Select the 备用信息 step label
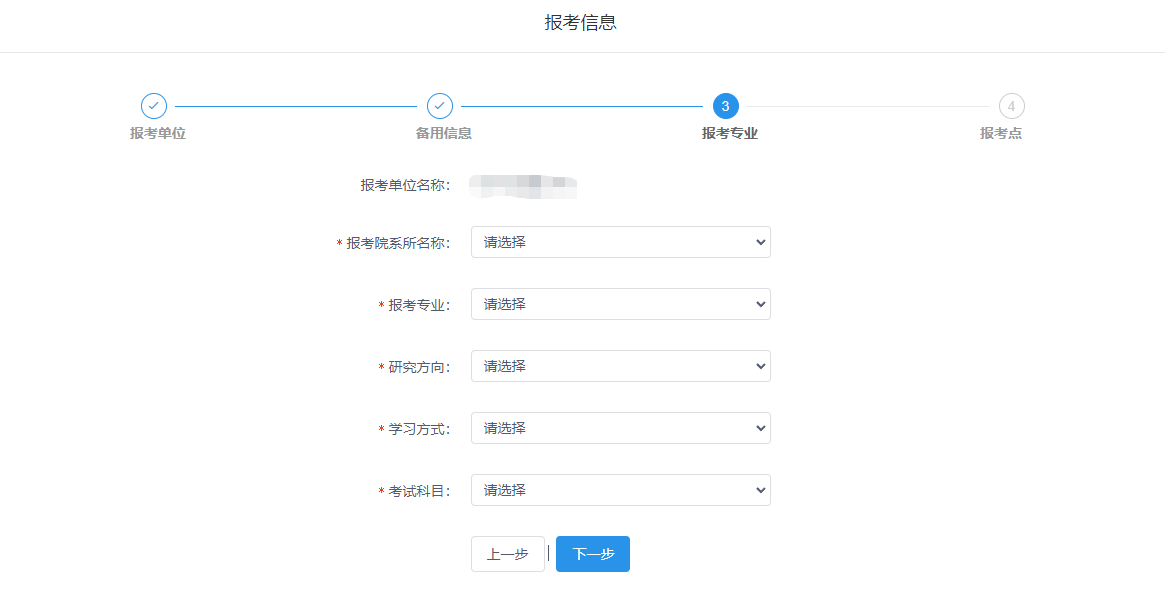1165x610 pixels. pyautogui.click(x=444, y=133)
